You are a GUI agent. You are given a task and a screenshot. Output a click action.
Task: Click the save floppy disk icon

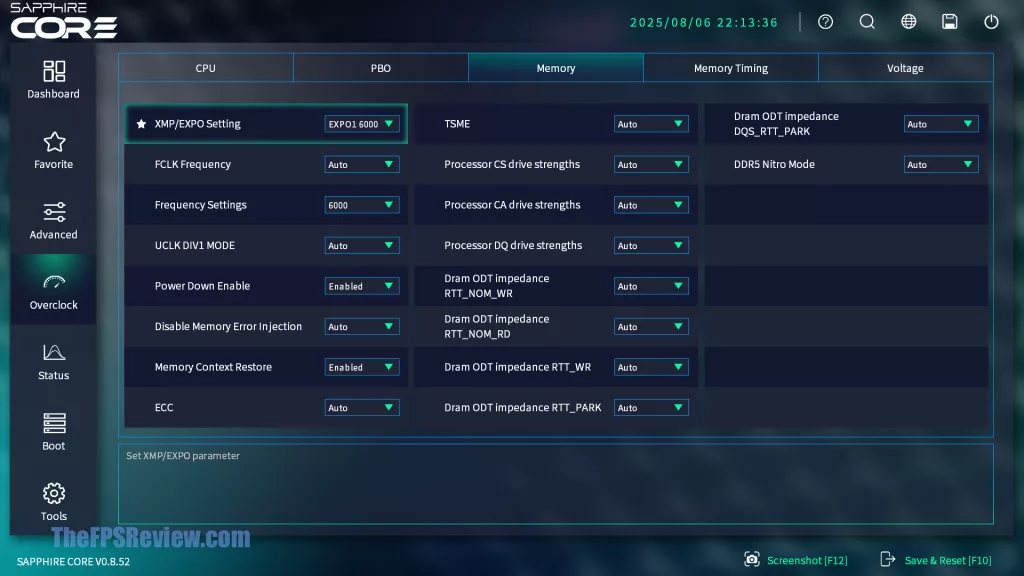pos(950,22)
